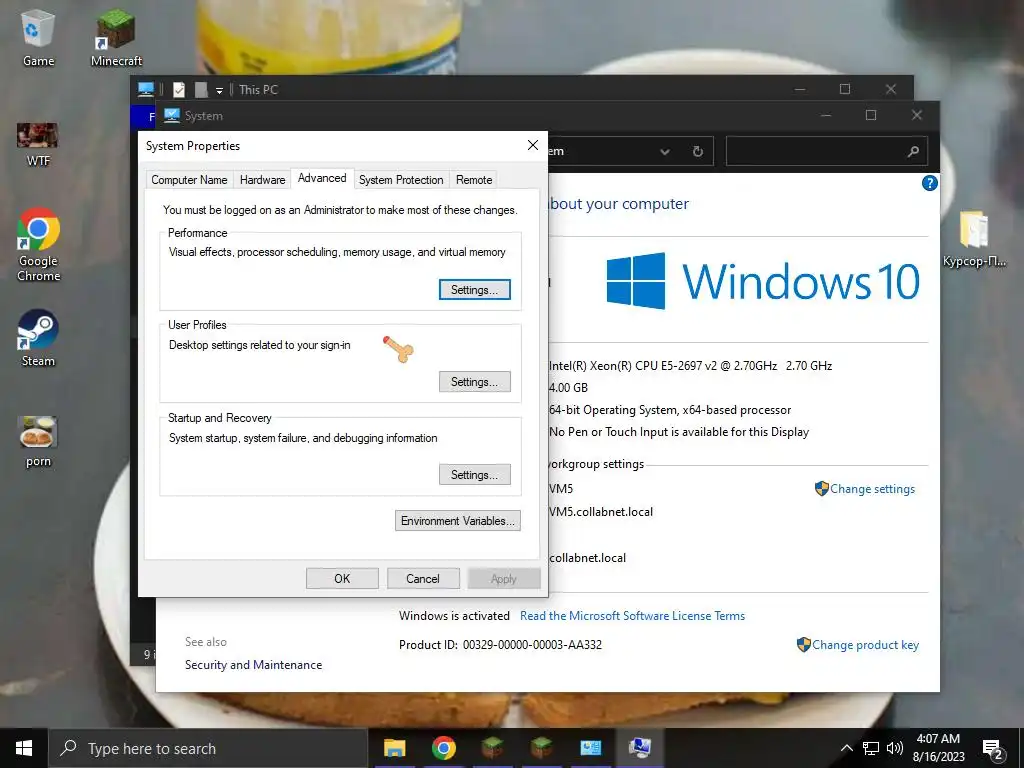
Task: Click the first Minecraft taskbar icon
Action: [x=492, y=748]
